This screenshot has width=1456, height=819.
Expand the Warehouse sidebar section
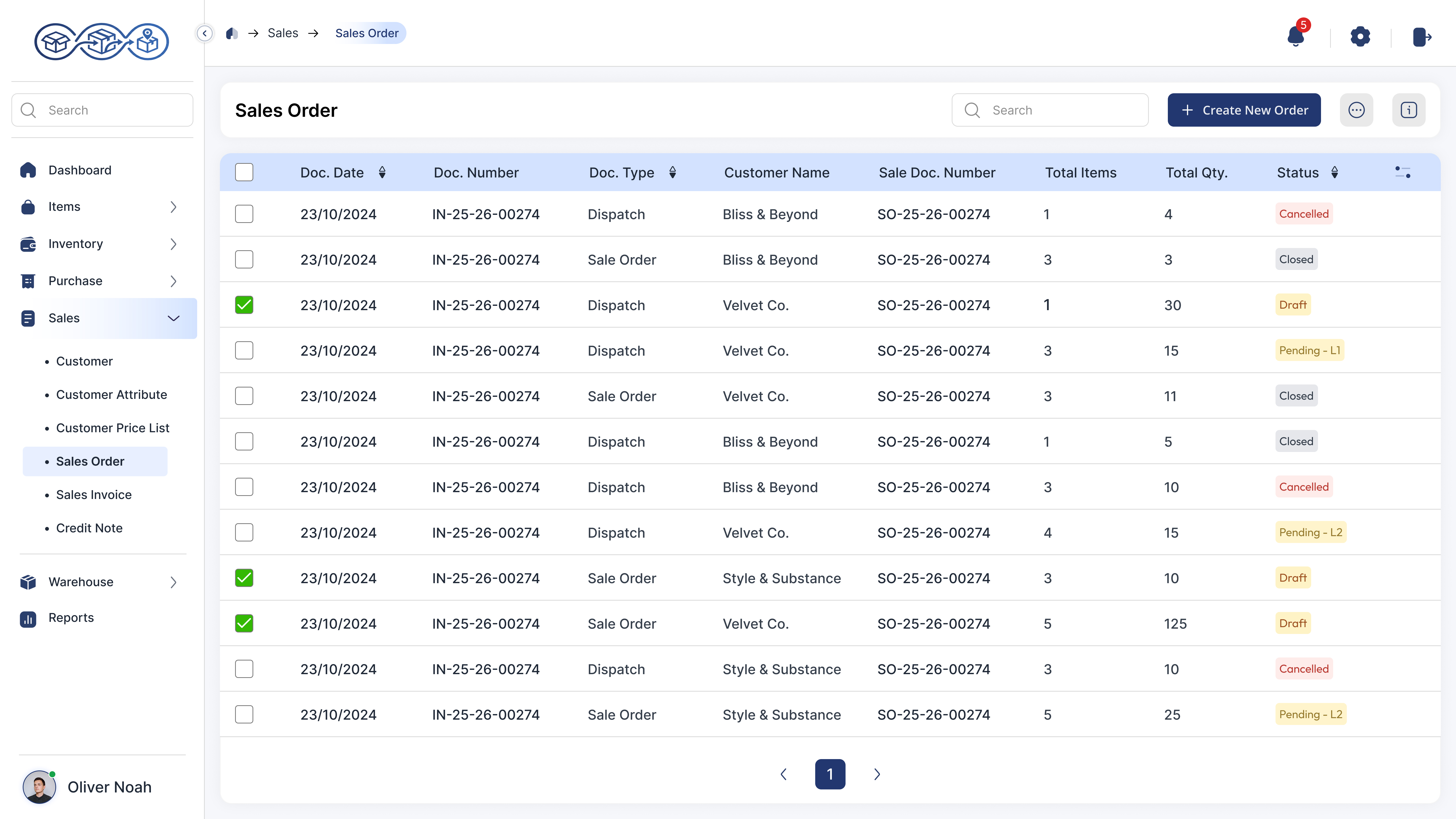point(173,582)
